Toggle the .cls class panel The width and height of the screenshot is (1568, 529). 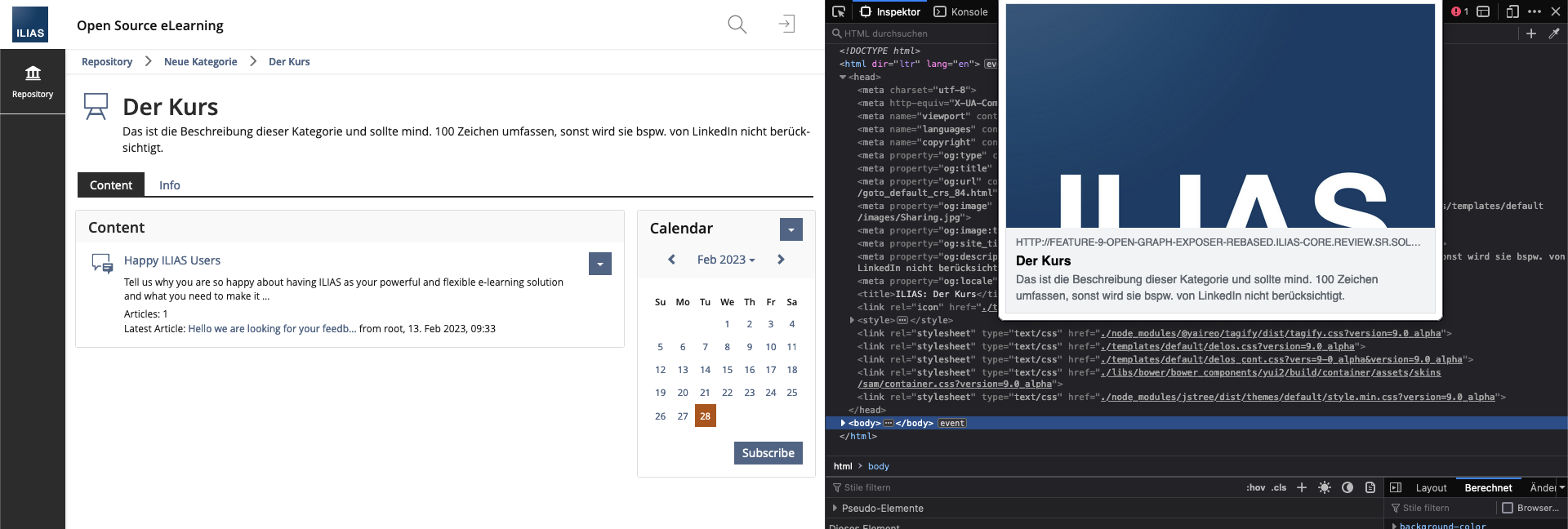tap(1279, 487)
